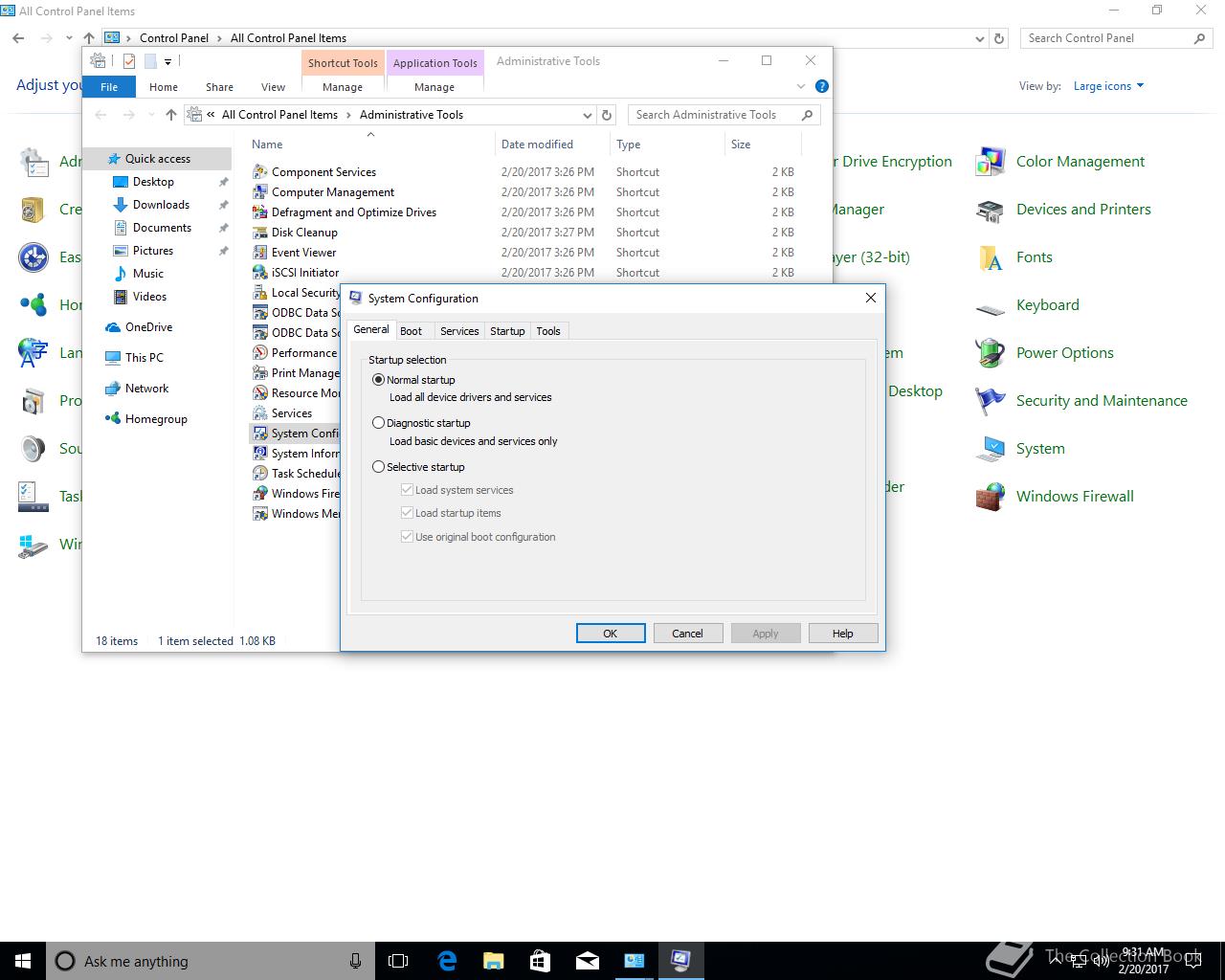Open the Windows Start menu
This screenshot has width=1225, height=980.
pos(23,961)
